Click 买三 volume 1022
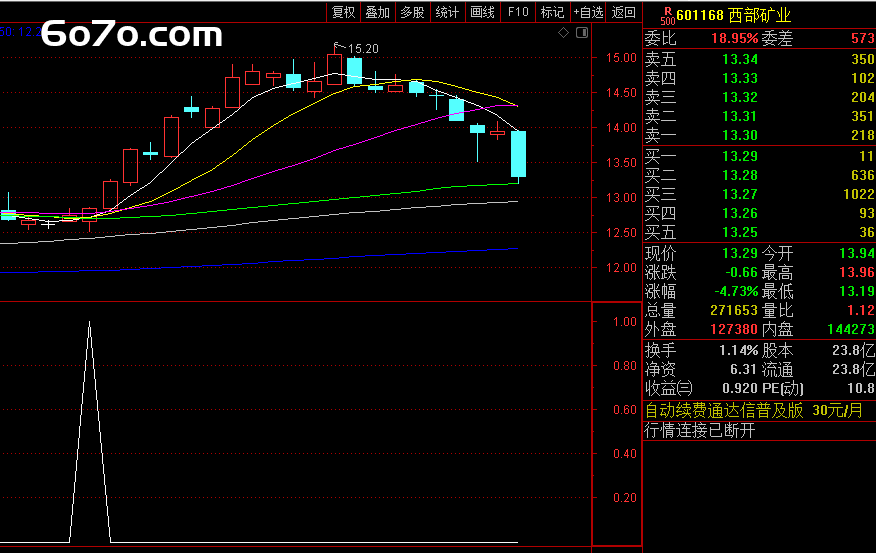This screenshot has height=553, width=876. [x=859, y=194]
